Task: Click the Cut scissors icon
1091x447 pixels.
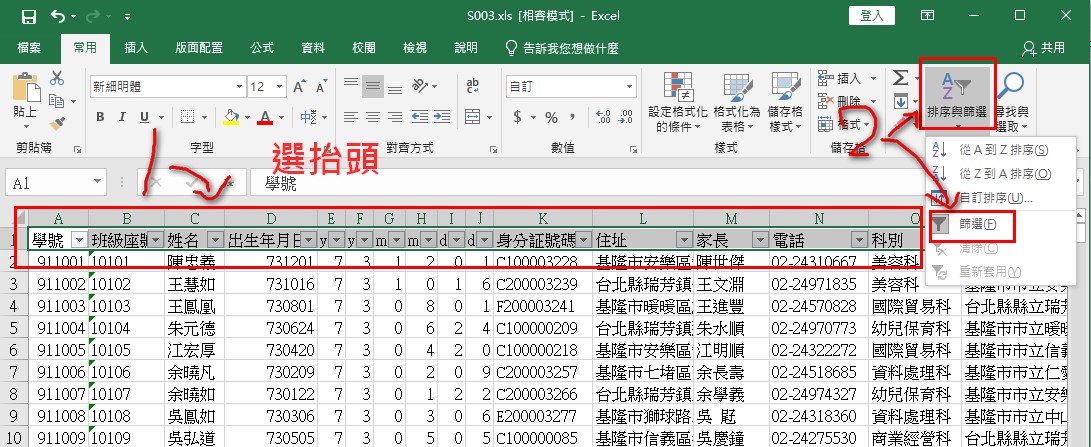Action: pyautogui.click(x=57, y=78)
